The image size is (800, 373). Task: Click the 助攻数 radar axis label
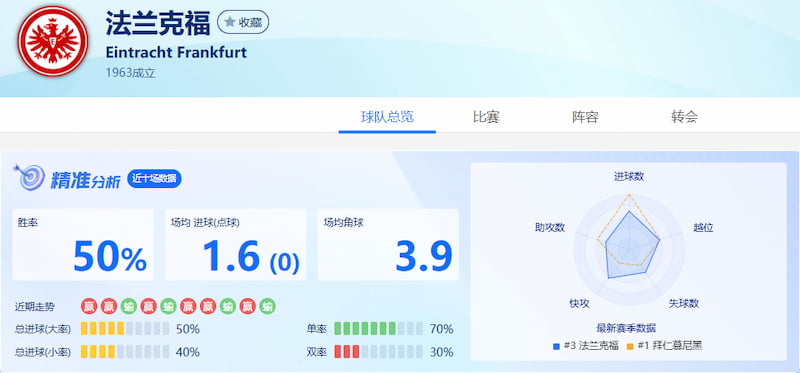pyautogui.click(x=549, y=228)
